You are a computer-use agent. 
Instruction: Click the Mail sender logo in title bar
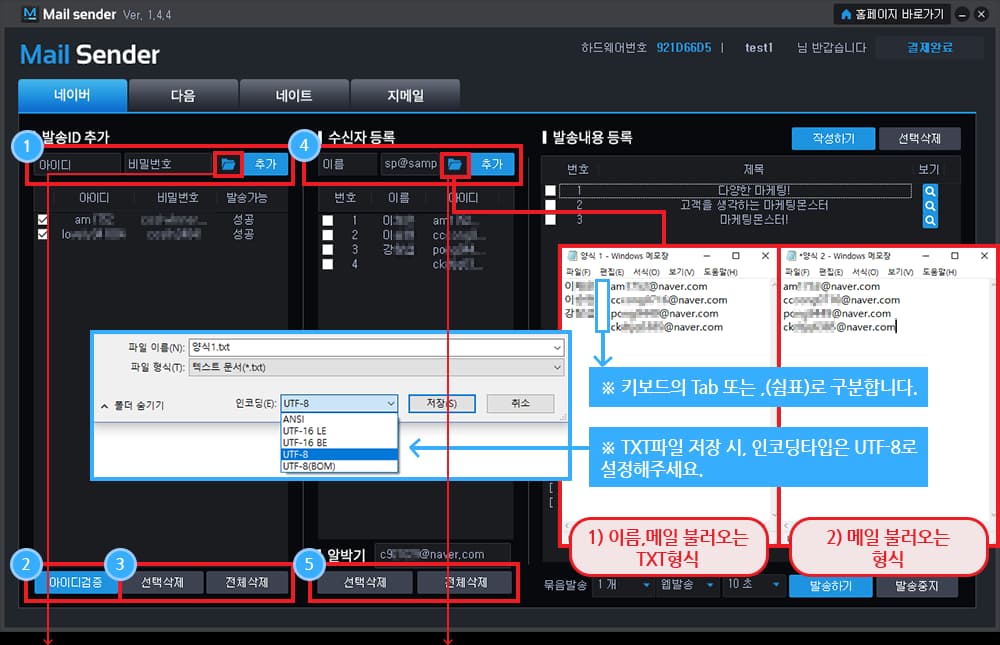point(29,13)
